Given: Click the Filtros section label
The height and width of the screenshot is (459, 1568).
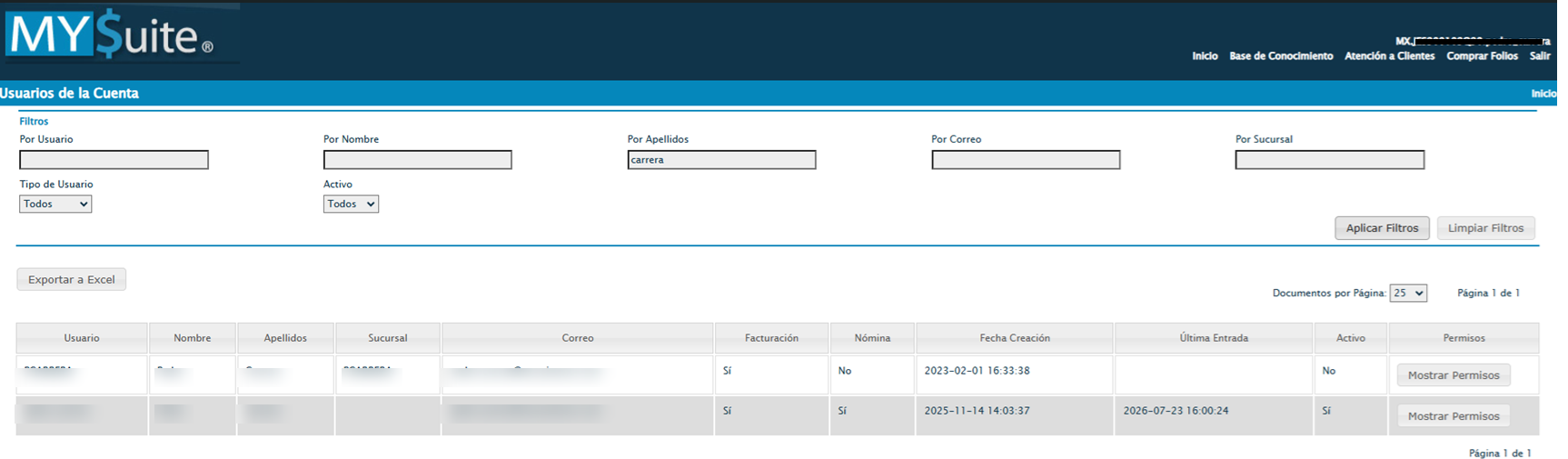Looking at the screenshot, I should (x=34, y=121).
